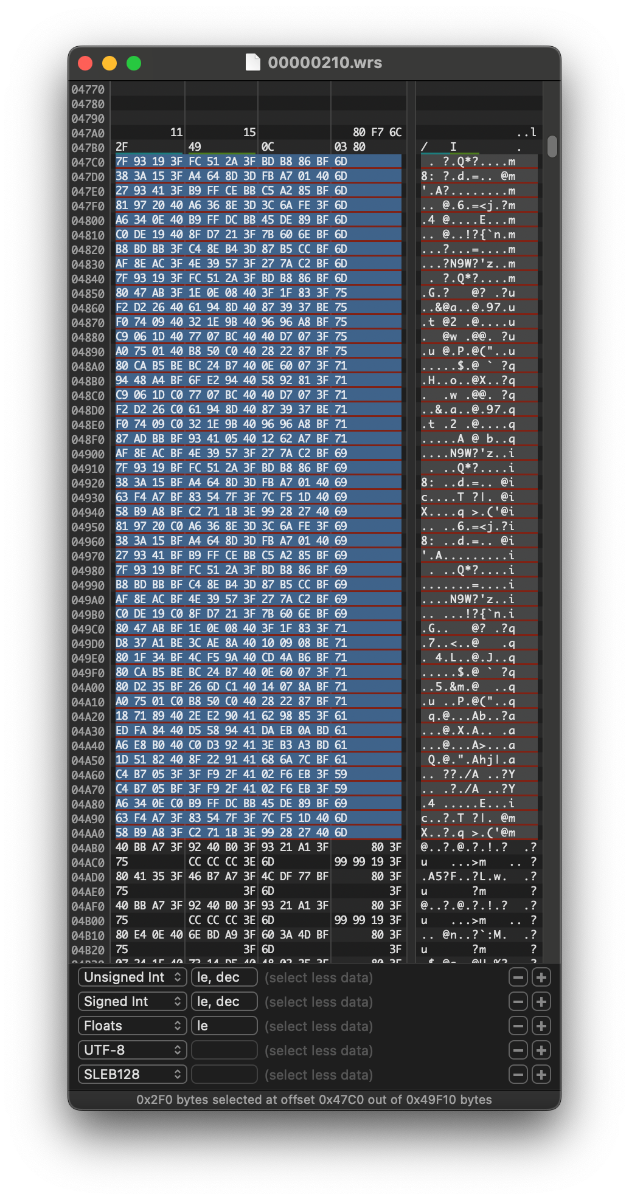The height and width of the screenshot is (1200, 629).
Task: Click the vertical scrollbar thumb
Action: tap(552, 146)
